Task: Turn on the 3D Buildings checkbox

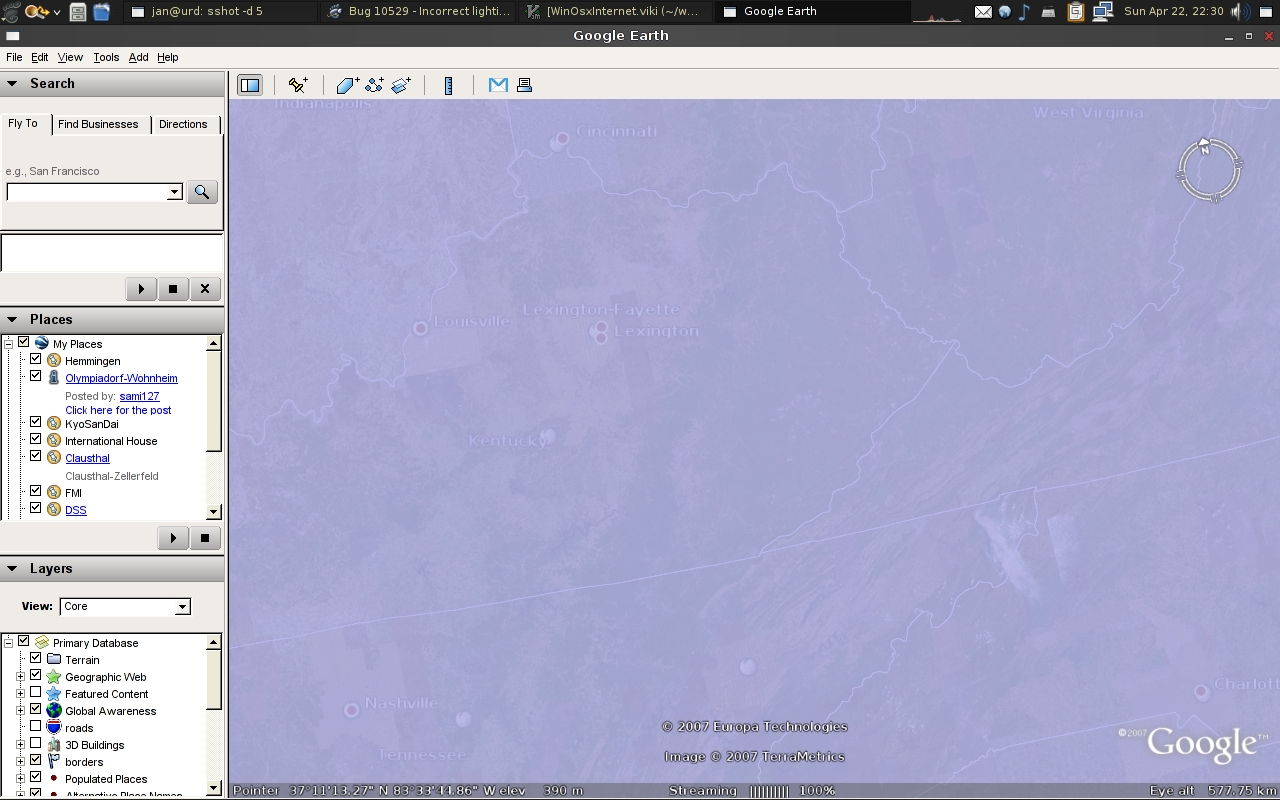Action: click(36, 744)
